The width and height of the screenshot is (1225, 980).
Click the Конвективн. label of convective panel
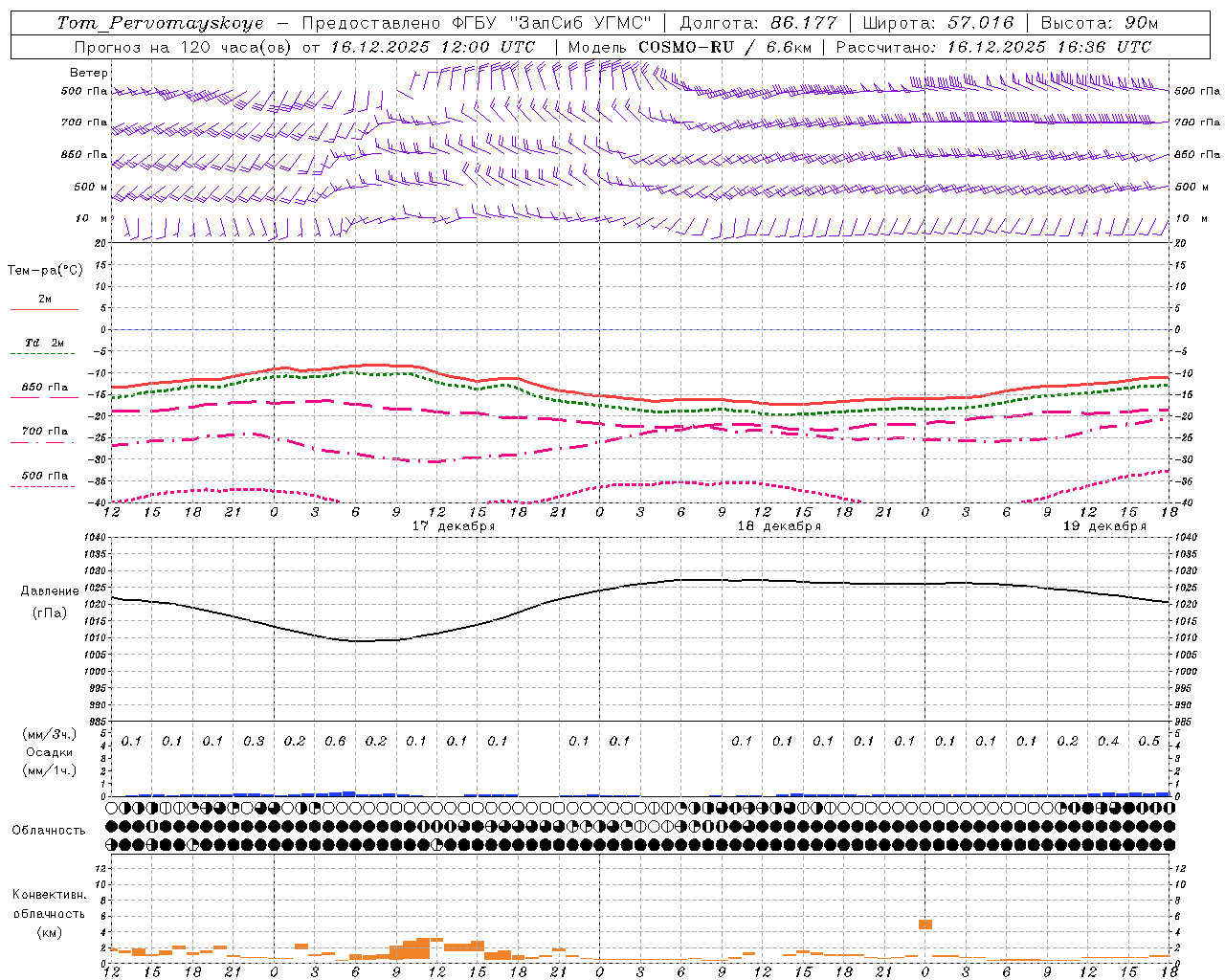[50, 895]
